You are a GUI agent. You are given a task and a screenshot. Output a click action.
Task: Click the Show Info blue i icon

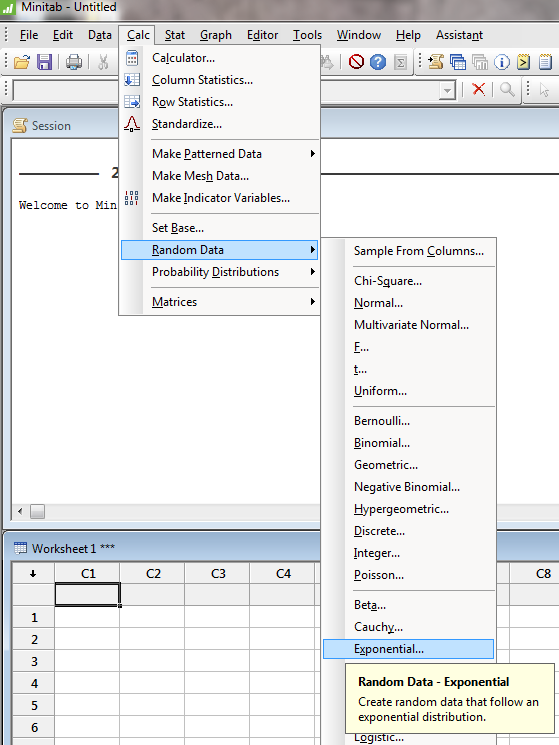(x=502, y=62)
